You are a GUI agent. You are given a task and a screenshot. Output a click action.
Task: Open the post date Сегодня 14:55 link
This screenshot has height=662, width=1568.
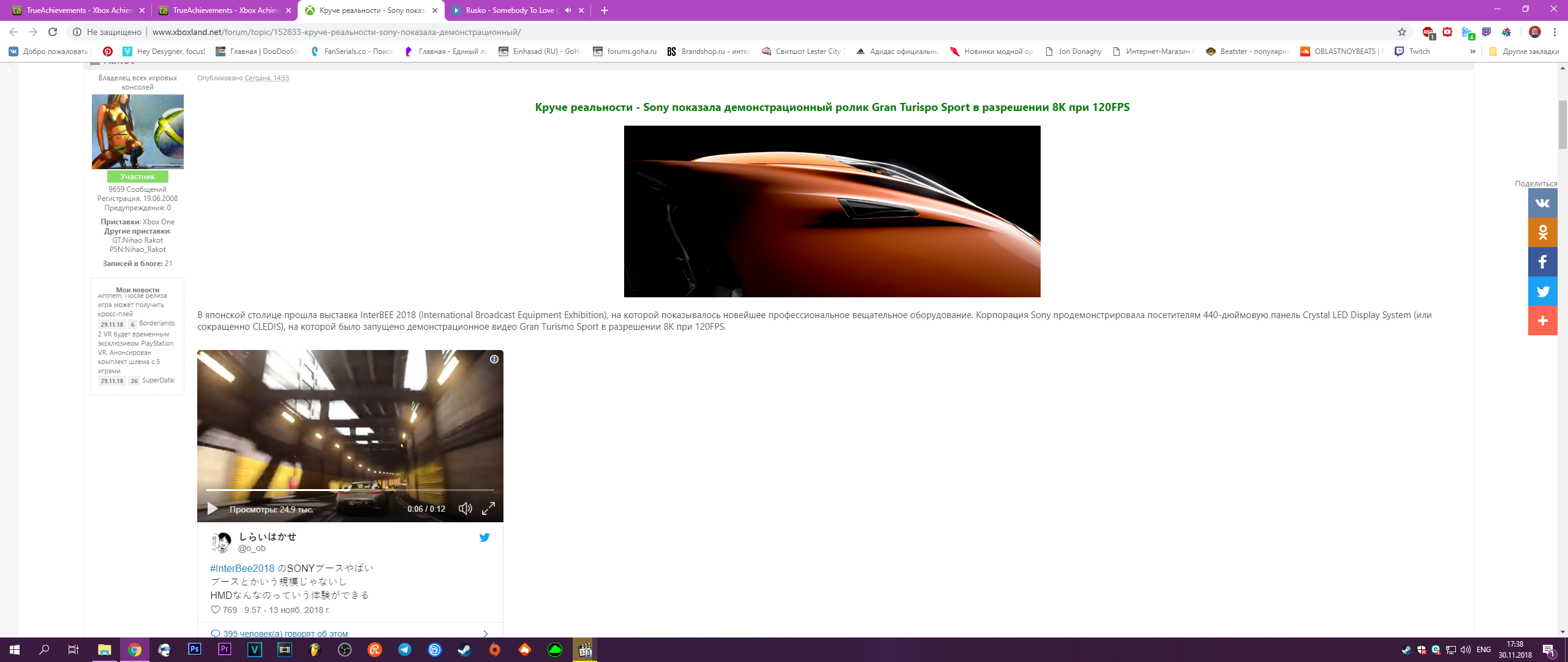coord(267,78)
